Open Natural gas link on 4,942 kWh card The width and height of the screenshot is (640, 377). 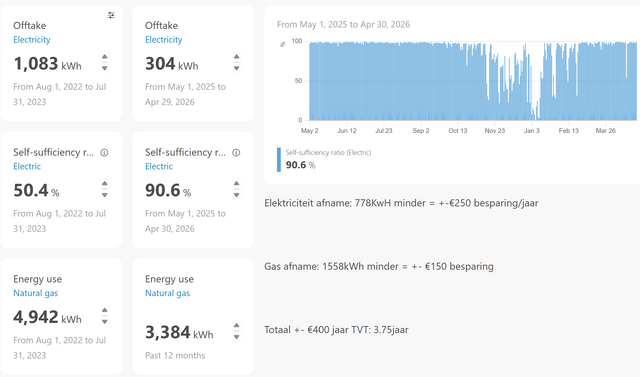36,293
